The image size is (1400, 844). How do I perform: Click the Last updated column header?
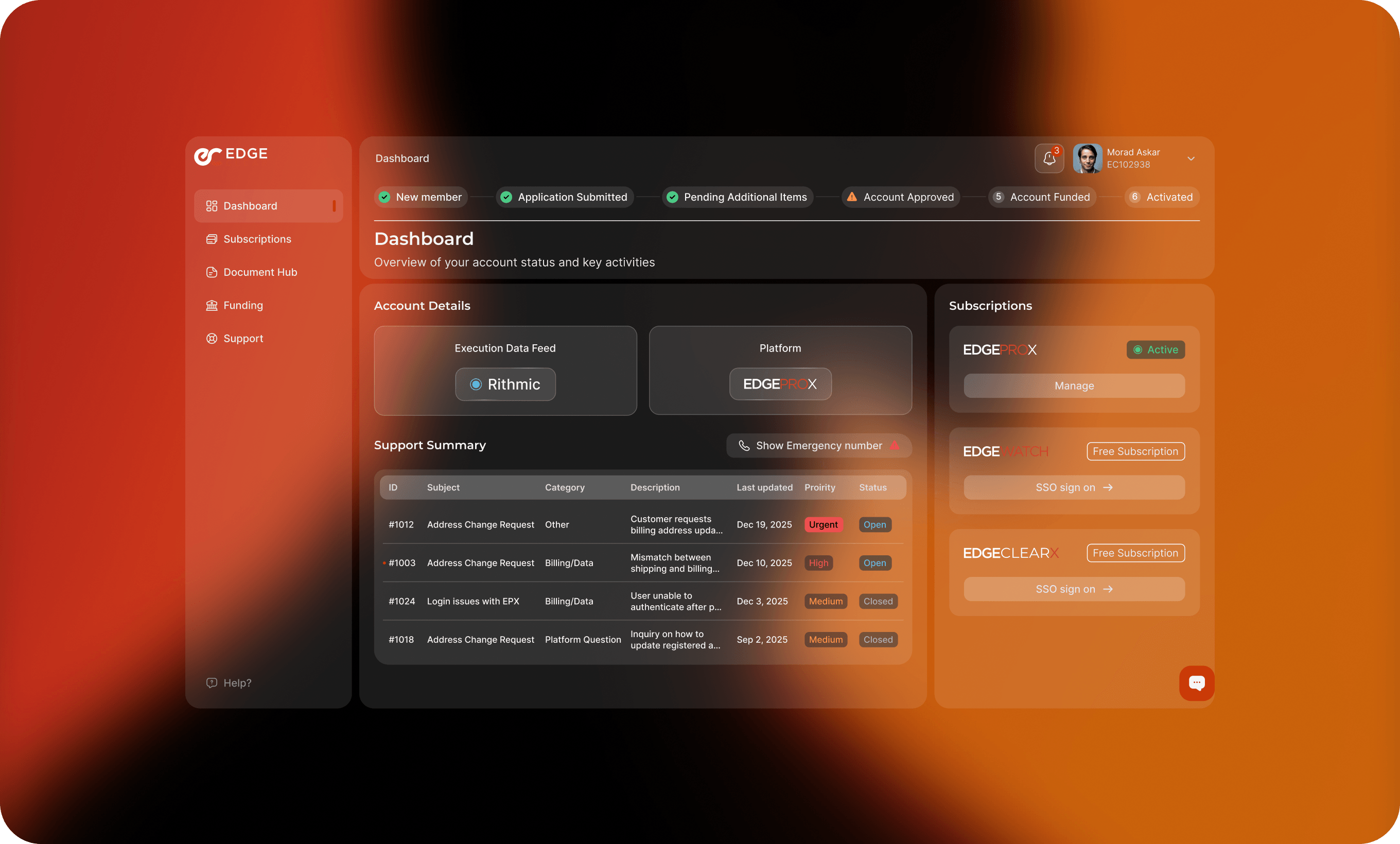[x=765, y=487]
